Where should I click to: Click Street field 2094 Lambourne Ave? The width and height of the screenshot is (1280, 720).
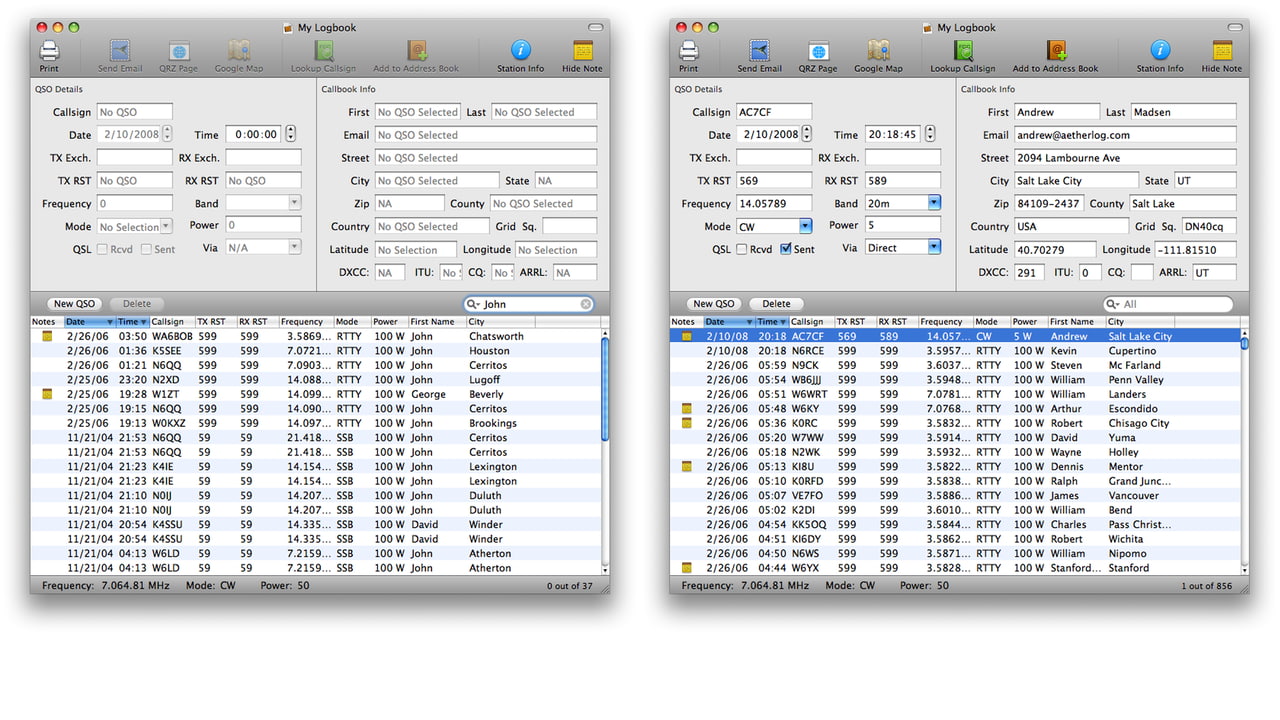coord(1125,158)
